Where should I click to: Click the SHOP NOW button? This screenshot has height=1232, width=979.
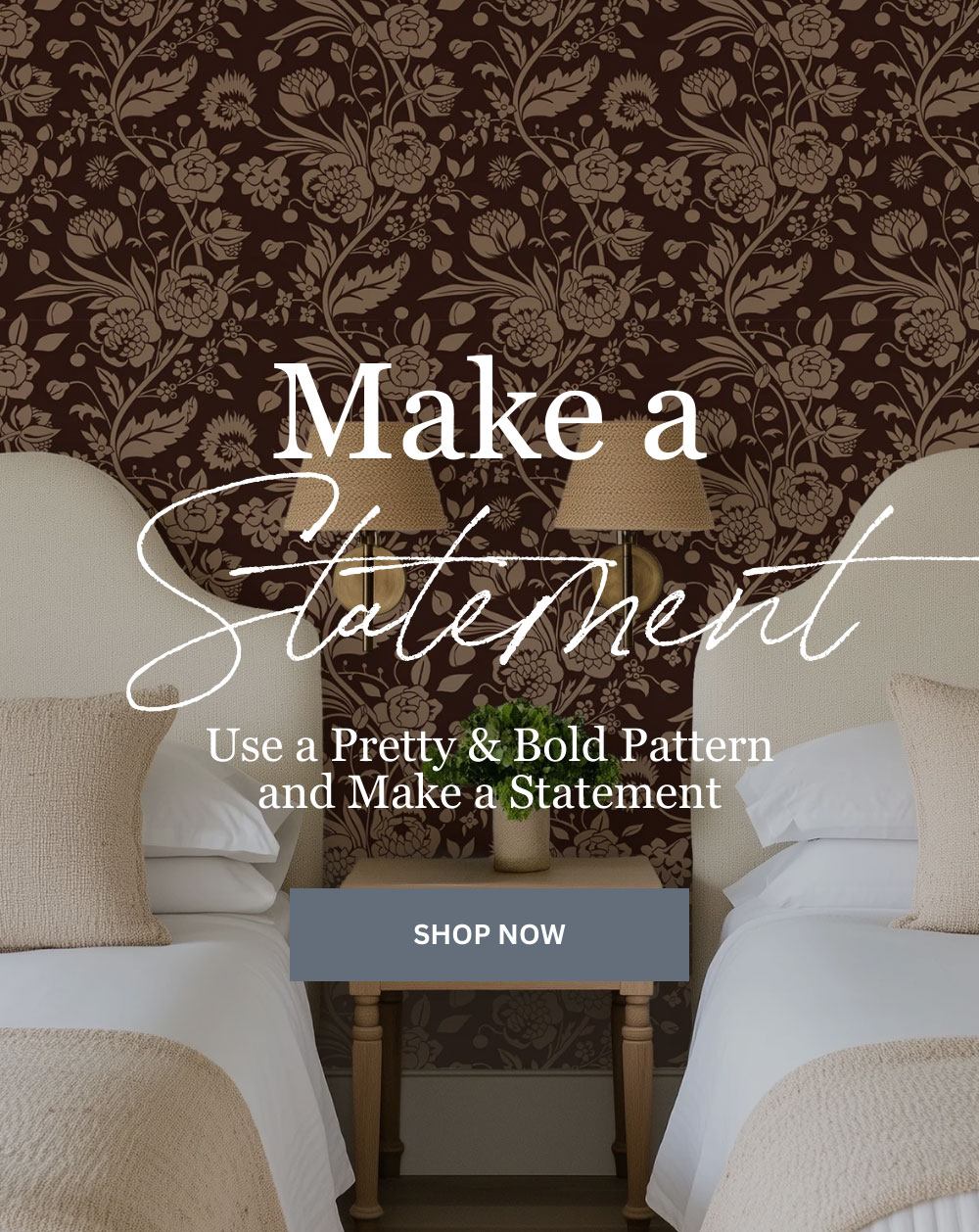coord(489,934)
